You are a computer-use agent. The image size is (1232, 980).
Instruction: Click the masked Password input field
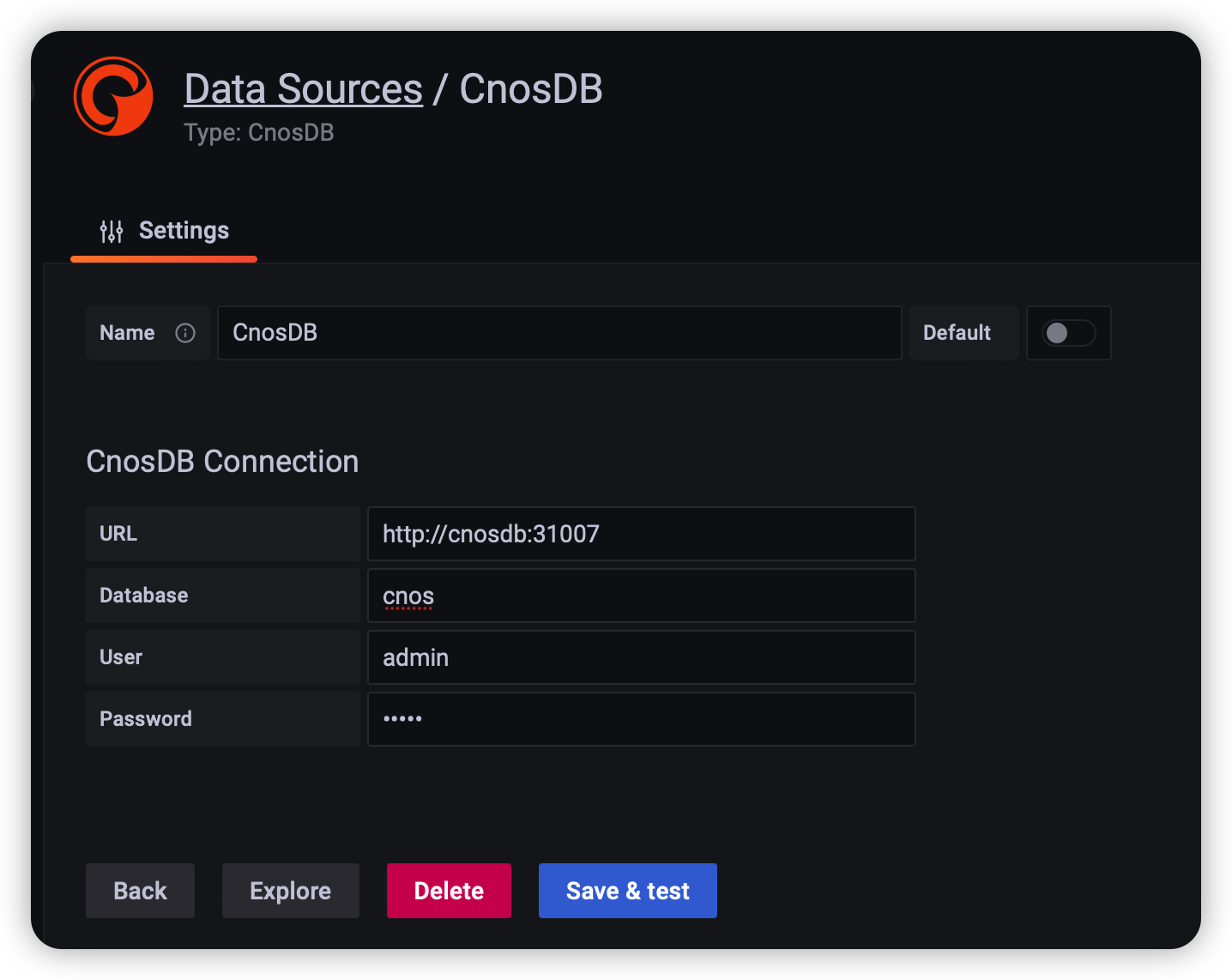[641, 719]
